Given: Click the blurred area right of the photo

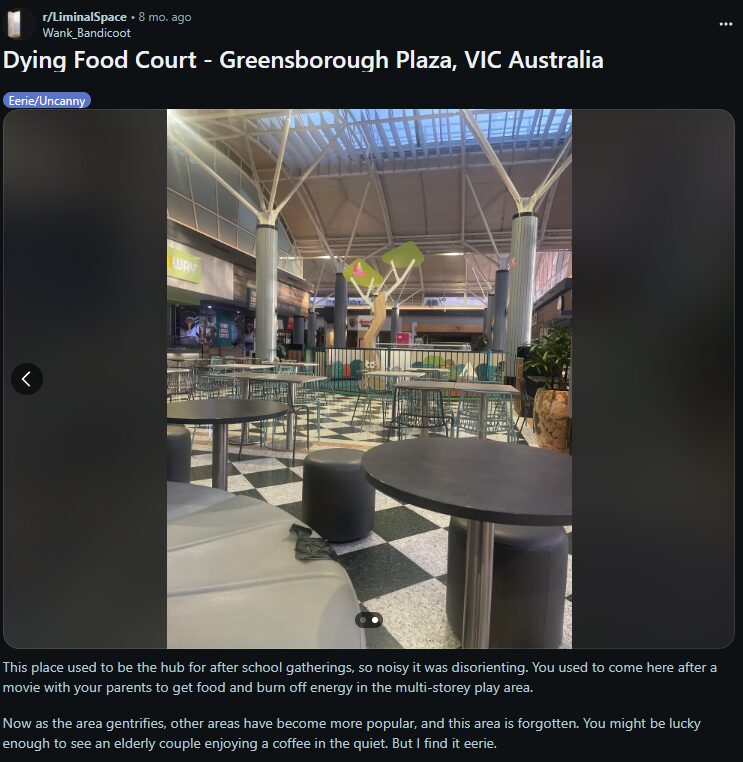Looking at the screenshot, I should click(x=653, y=379).
